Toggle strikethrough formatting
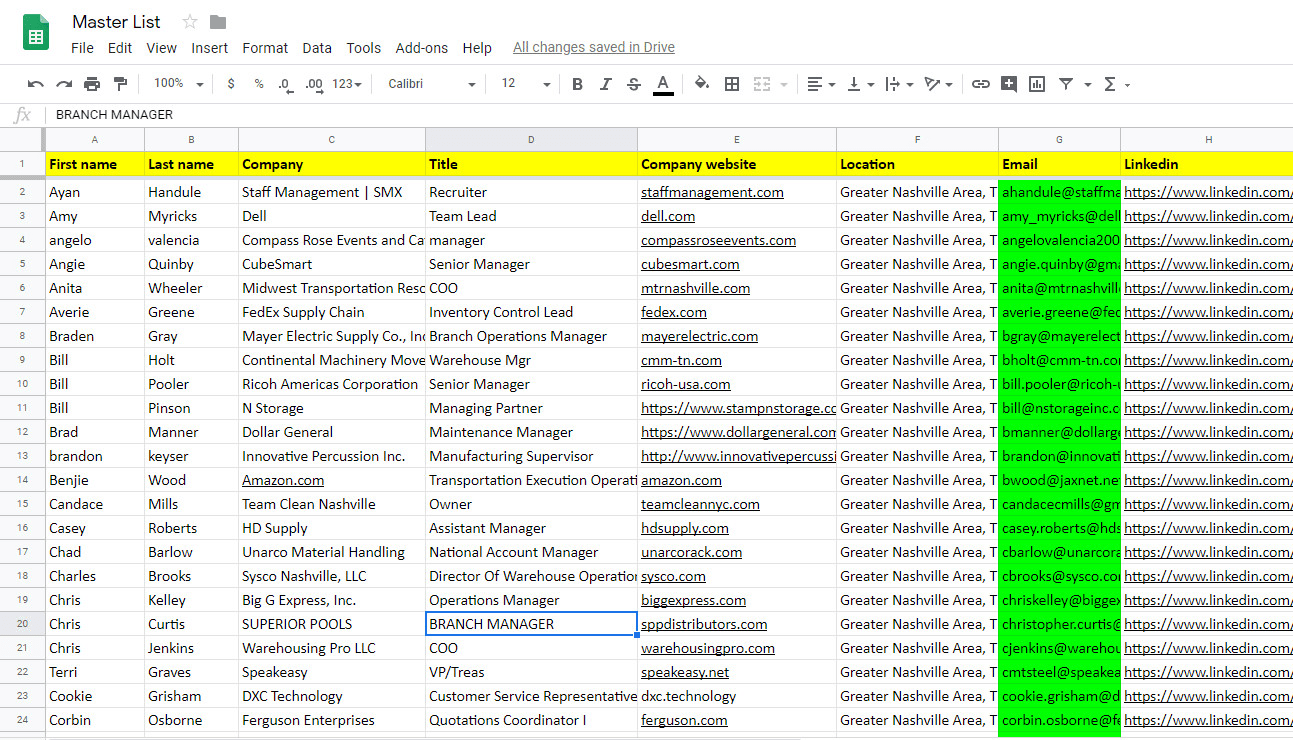This screenshot has width=1293, height=740. point(633,84)
